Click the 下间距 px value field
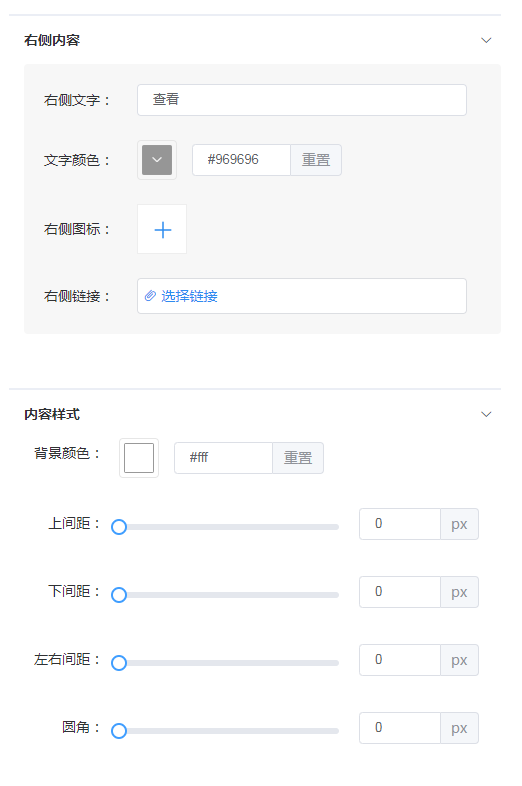 pyautogui.click(x=400, y=592)
